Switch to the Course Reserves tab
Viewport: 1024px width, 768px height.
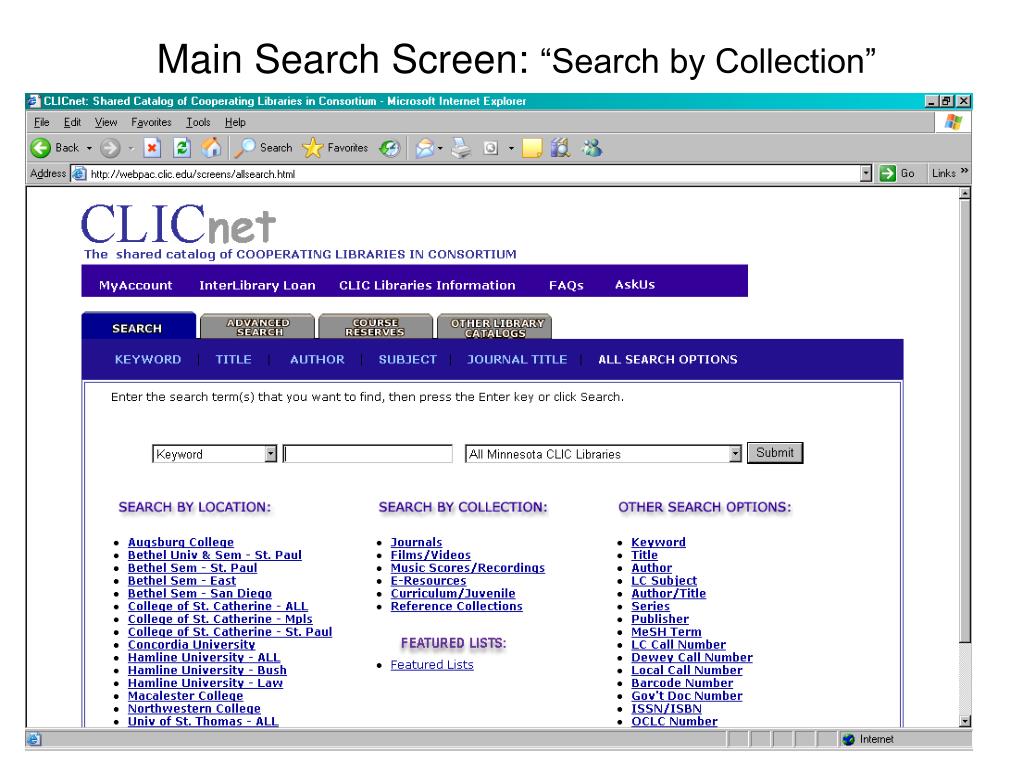pyautogui.click(x=375, y=327)
